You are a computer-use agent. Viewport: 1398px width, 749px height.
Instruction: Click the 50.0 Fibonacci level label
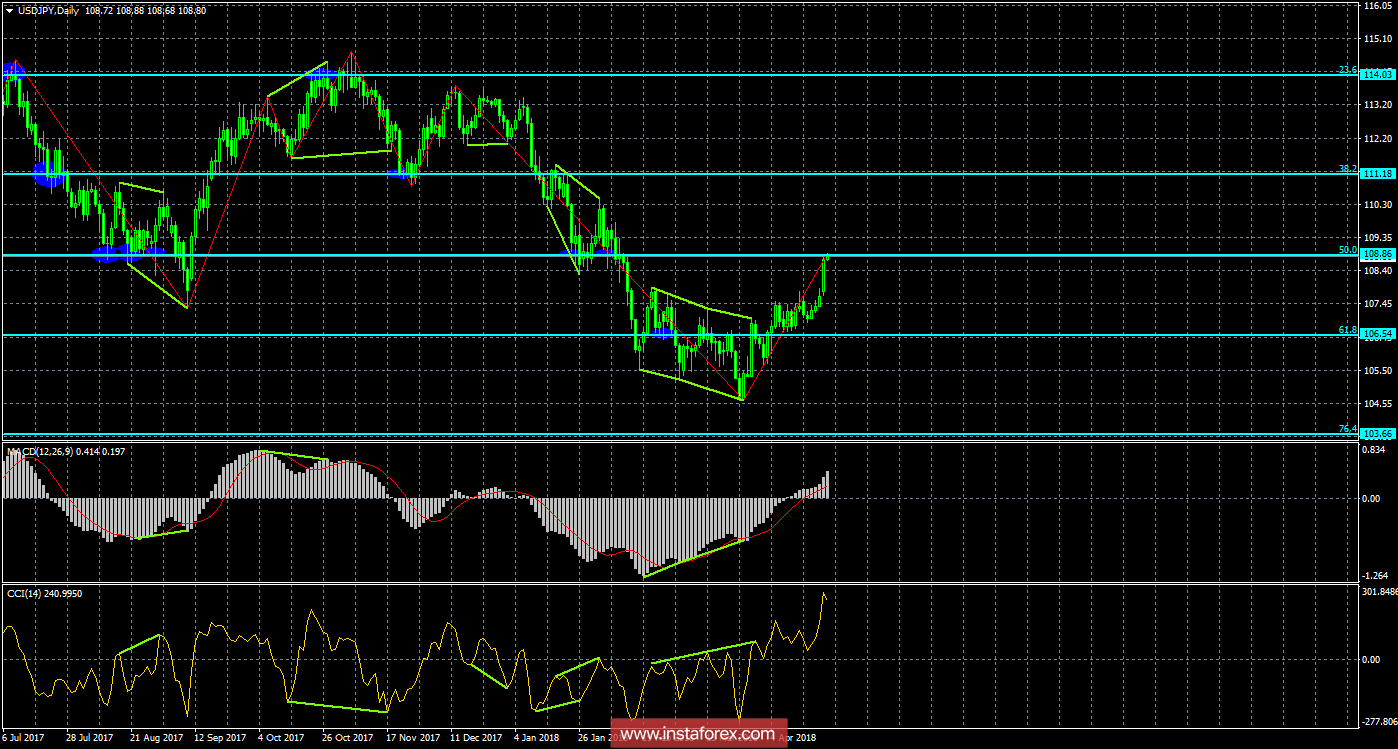coord(1348,249)
